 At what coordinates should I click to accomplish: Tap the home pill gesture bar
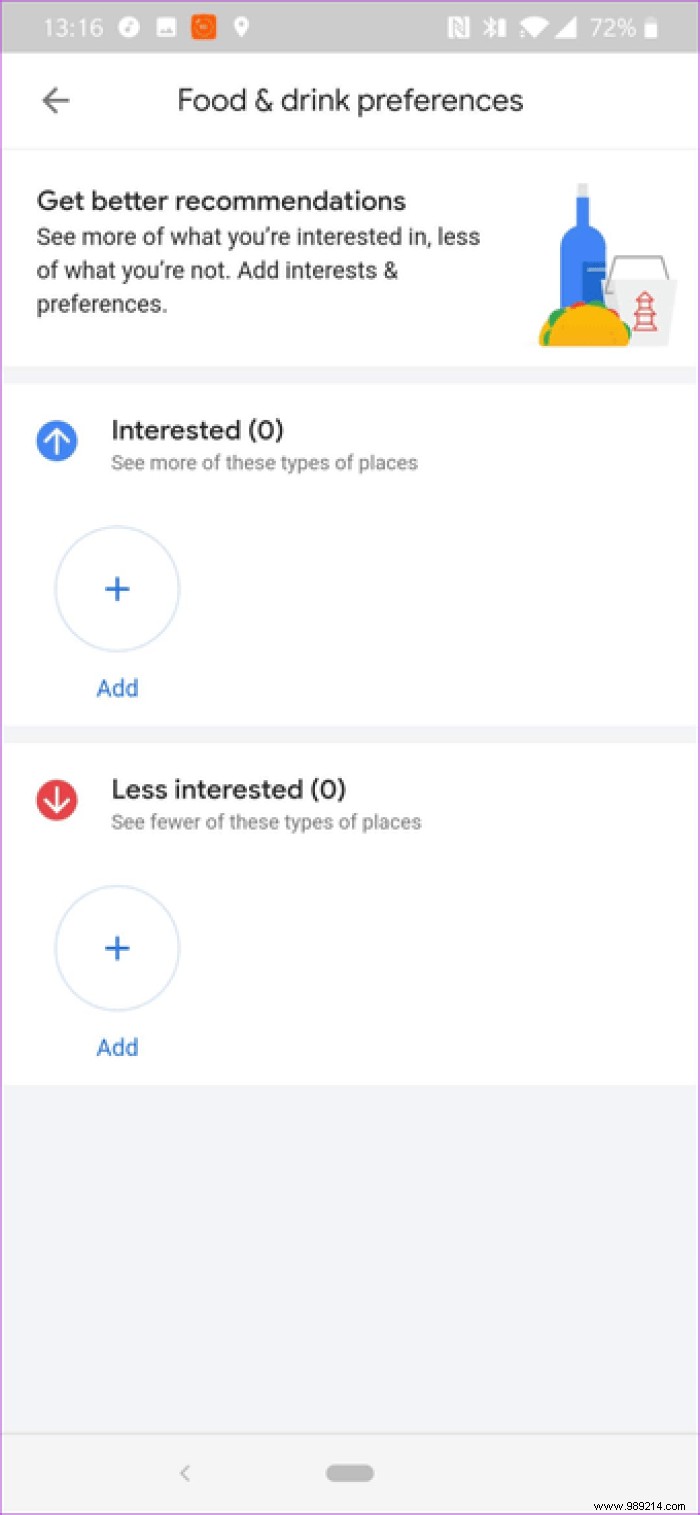349,1472
